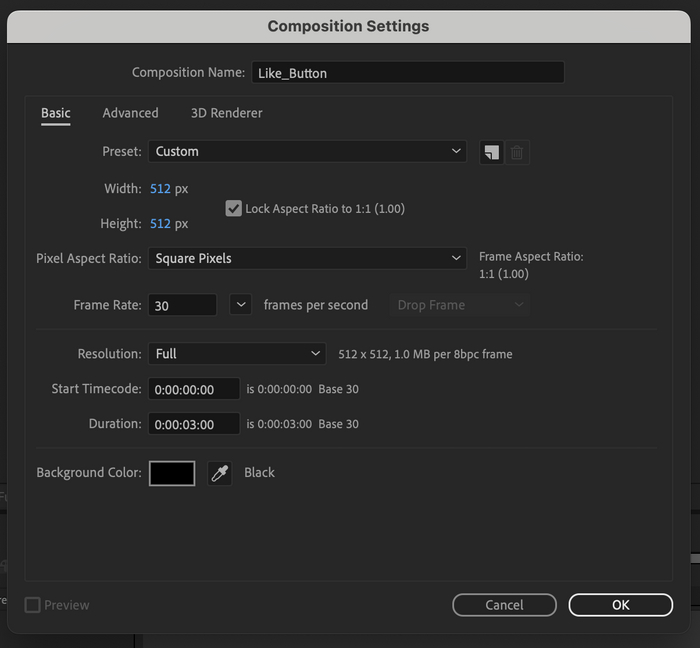Click the save preset icon
Image resolution: width=700 pixels, height=648 pixels.
491,152
